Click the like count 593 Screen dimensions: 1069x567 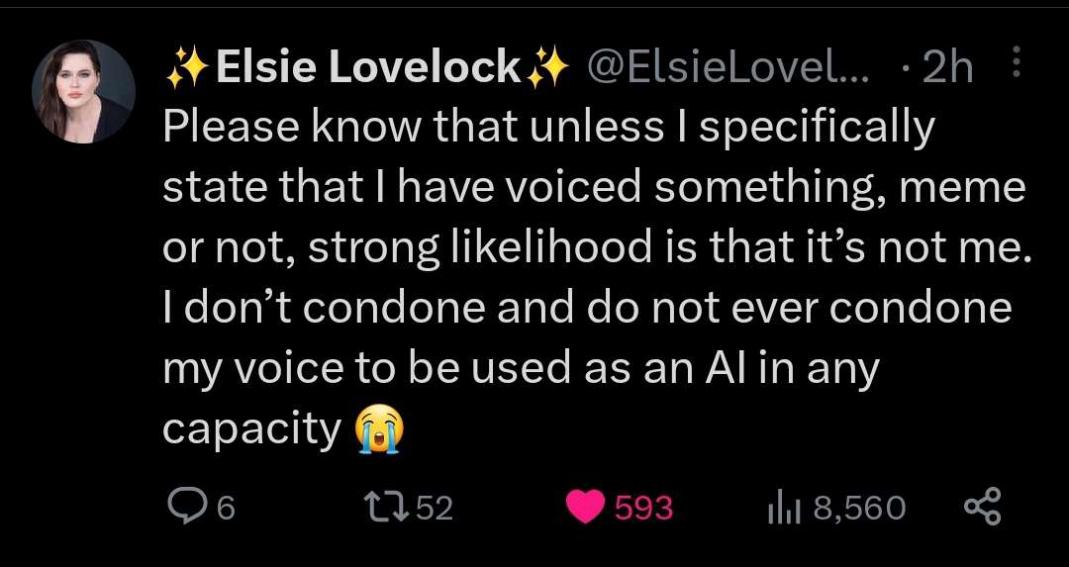[644, 508]
